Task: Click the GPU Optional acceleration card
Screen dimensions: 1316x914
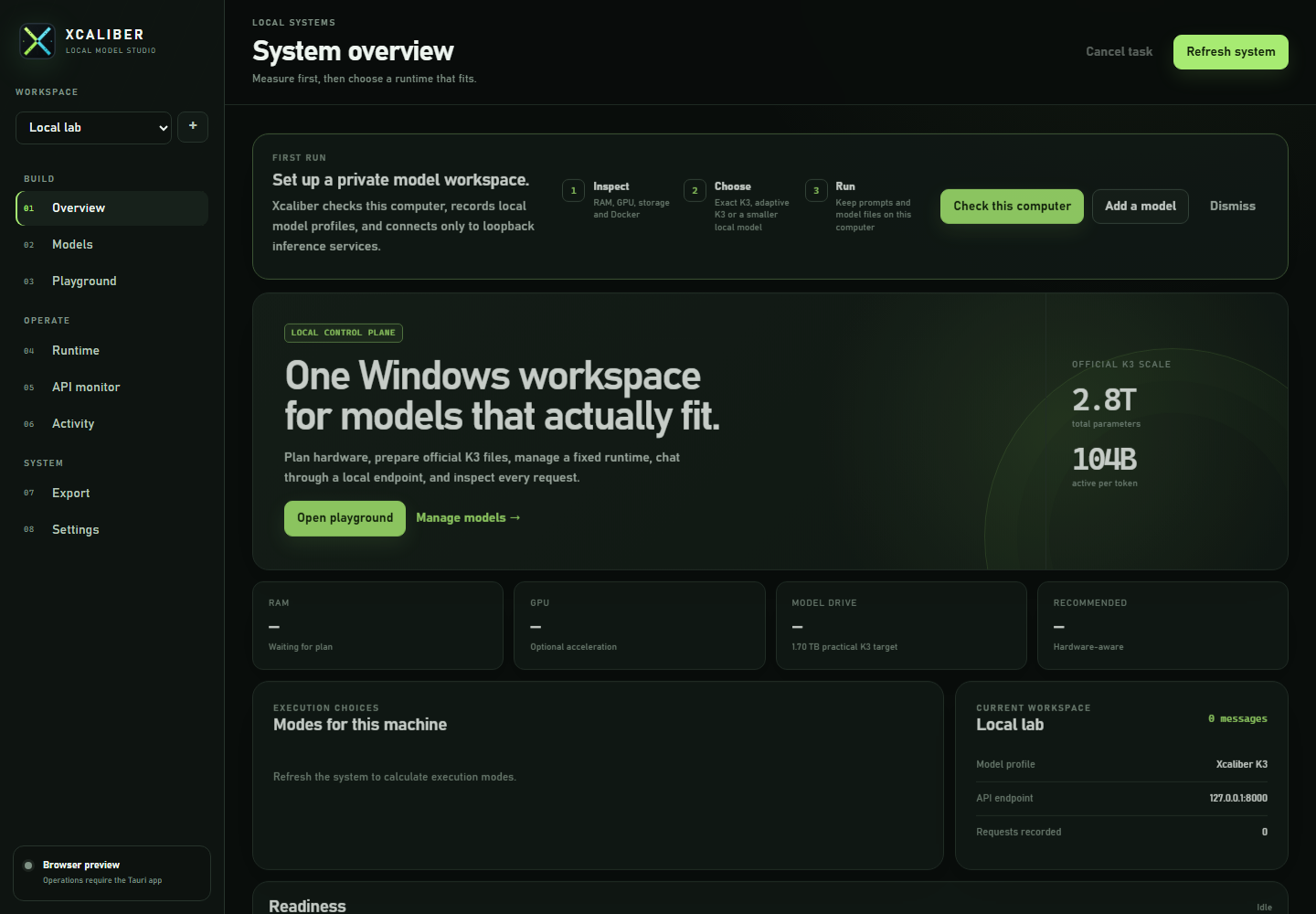Action: [x=640, y=626]
